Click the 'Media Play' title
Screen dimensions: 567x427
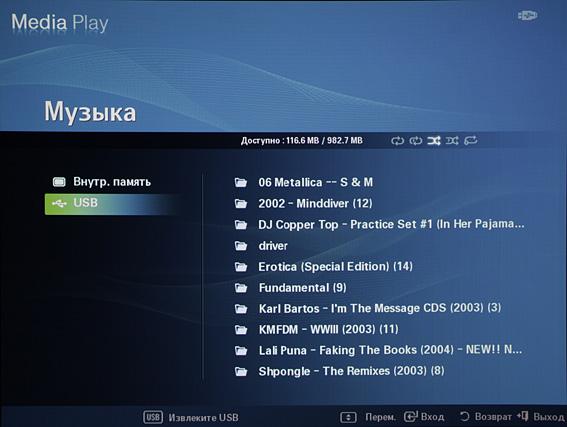[60, 22]
